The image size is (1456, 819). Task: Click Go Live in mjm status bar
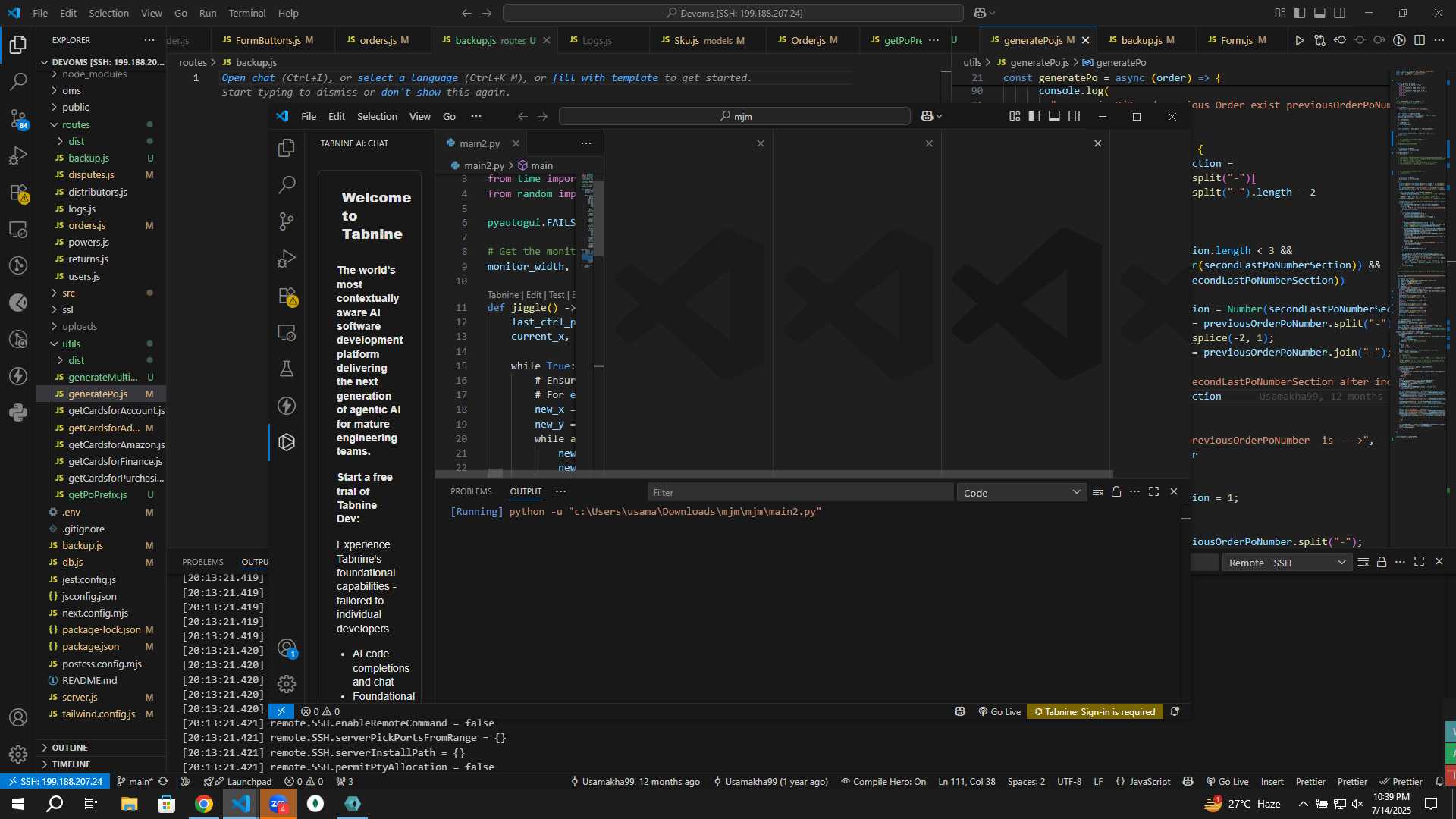999,711
